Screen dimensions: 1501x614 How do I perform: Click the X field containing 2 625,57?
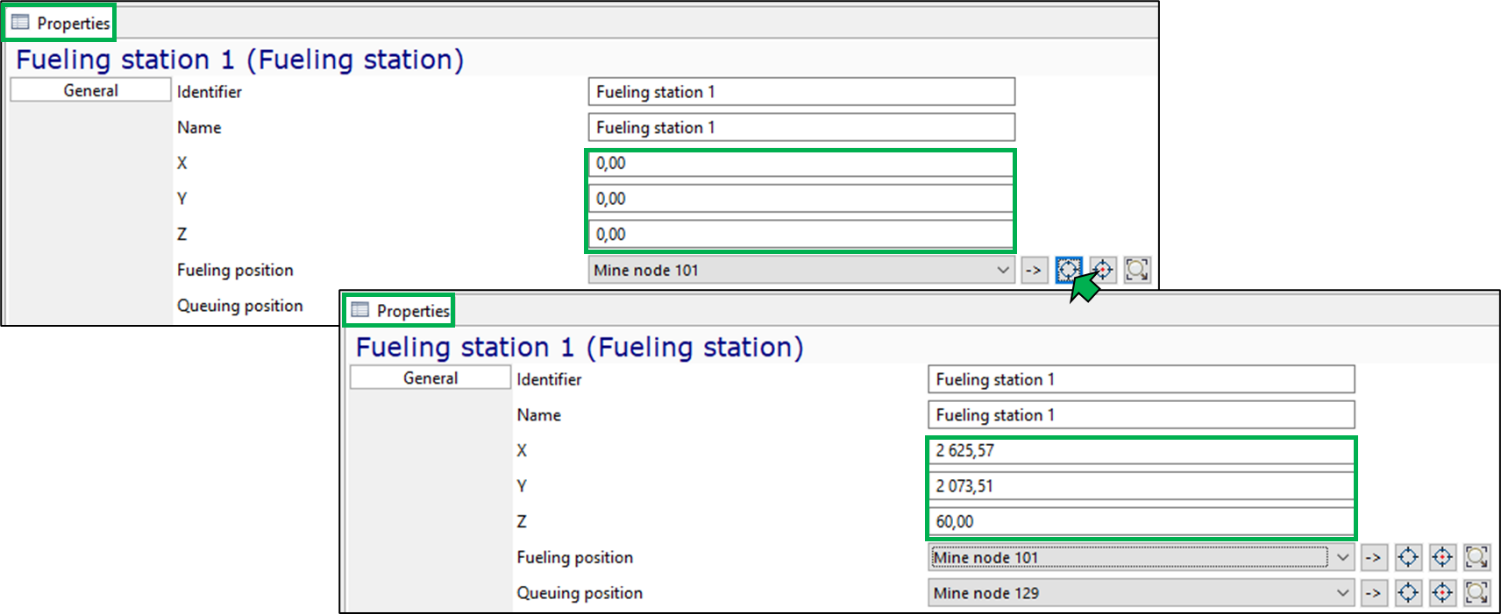pyautogui.click(x=1142, y=451)
